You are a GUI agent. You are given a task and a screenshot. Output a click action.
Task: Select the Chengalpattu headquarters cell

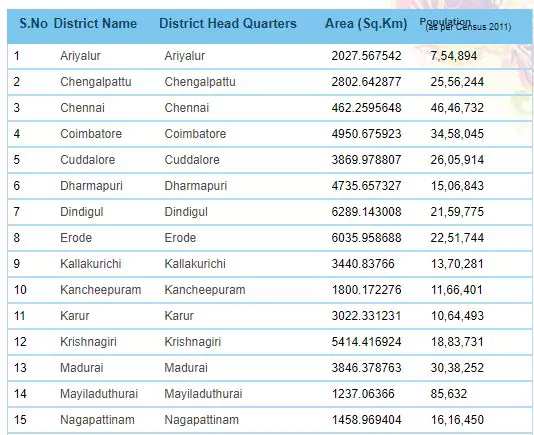point(200,82)
